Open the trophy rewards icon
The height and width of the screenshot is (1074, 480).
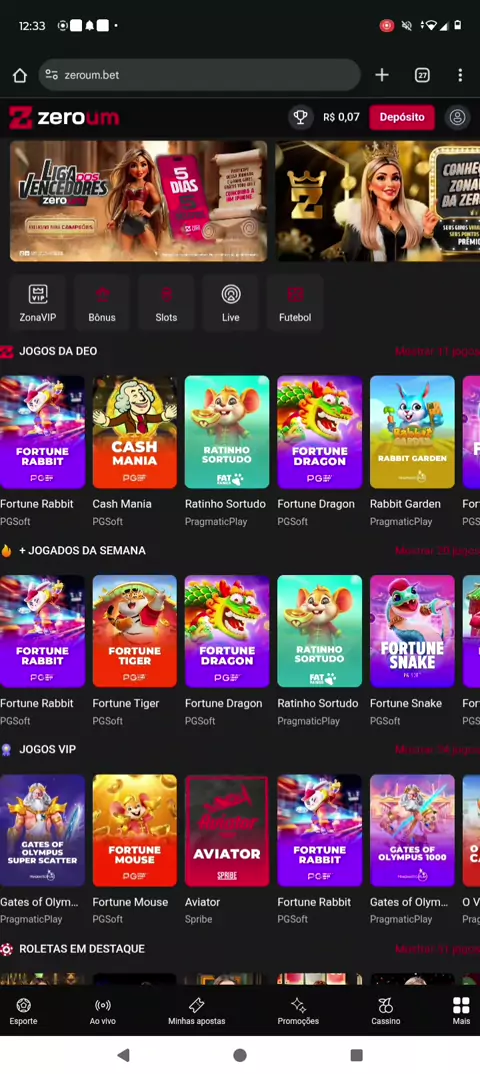point(300,117)
